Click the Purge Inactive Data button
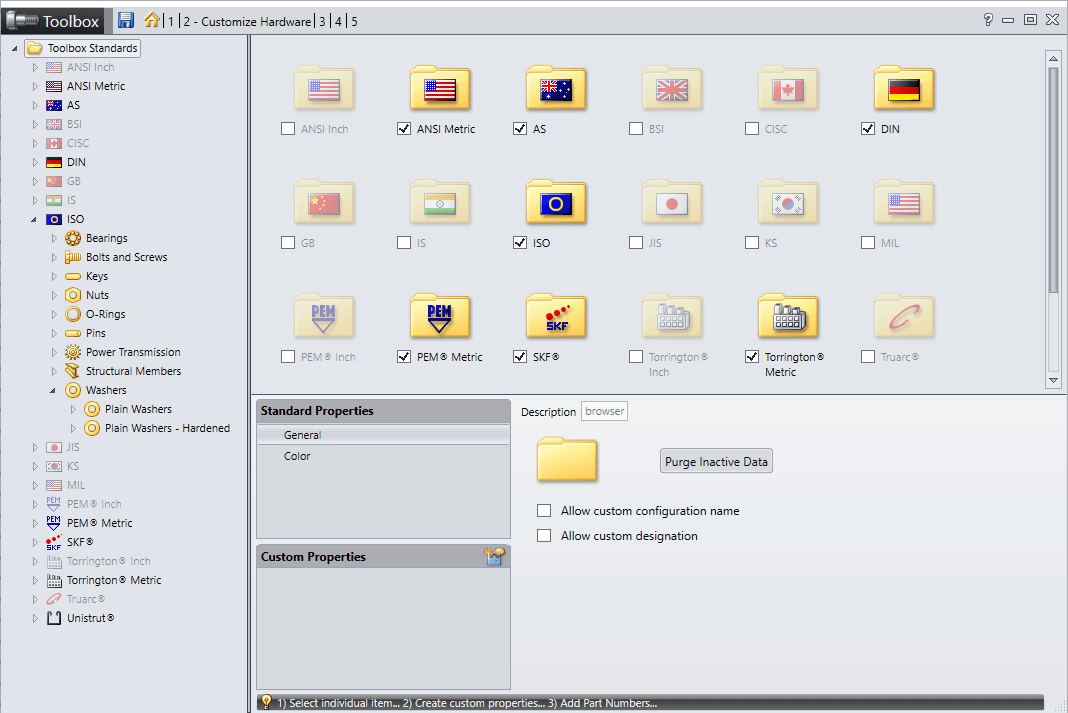This screenshot has width=1068, height=713. (717, 462)
